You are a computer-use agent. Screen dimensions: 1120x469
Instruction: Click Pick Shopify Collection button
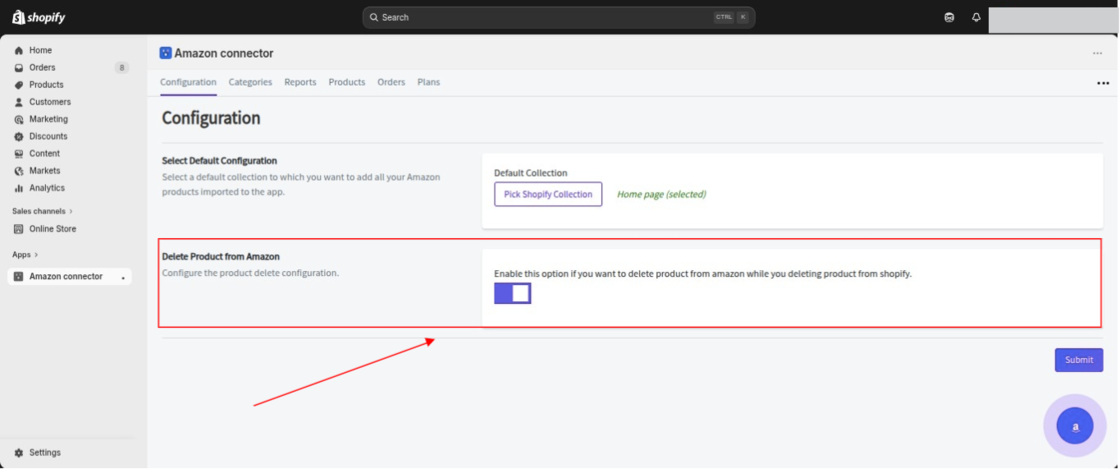click(548, 194)
